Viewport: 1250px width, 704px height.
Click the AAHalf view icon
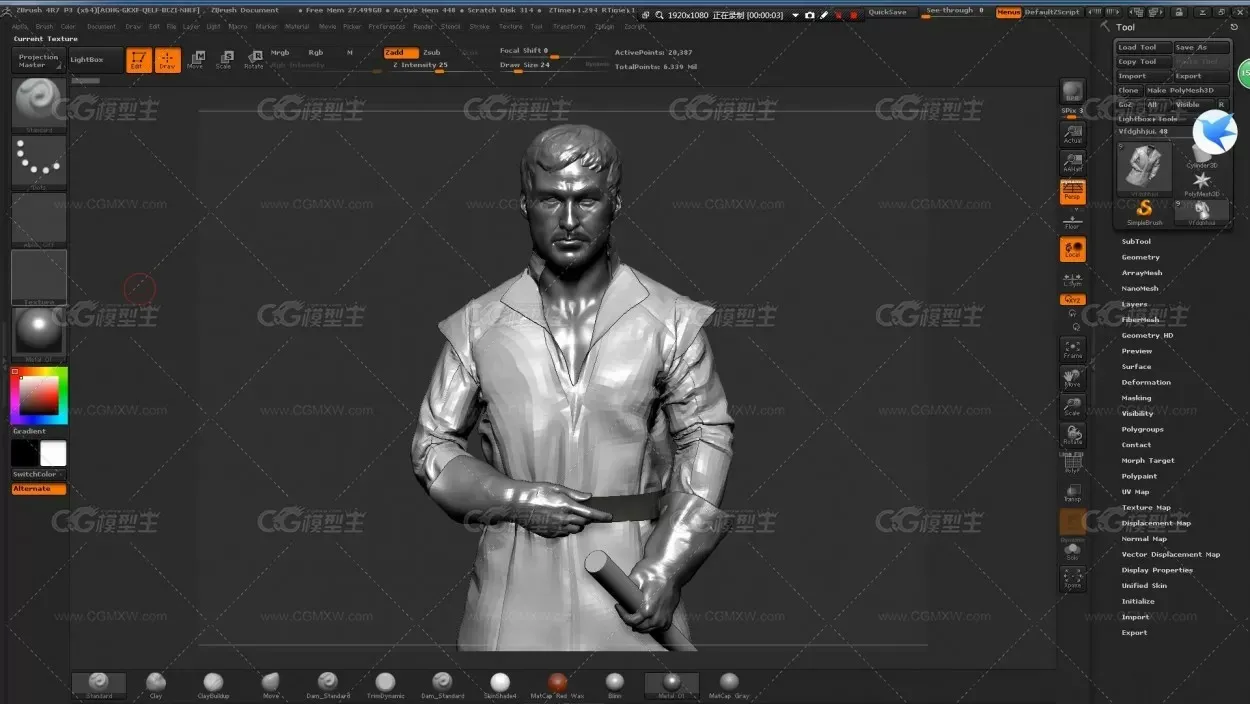pyautogui.click(x=1072, y=162)
